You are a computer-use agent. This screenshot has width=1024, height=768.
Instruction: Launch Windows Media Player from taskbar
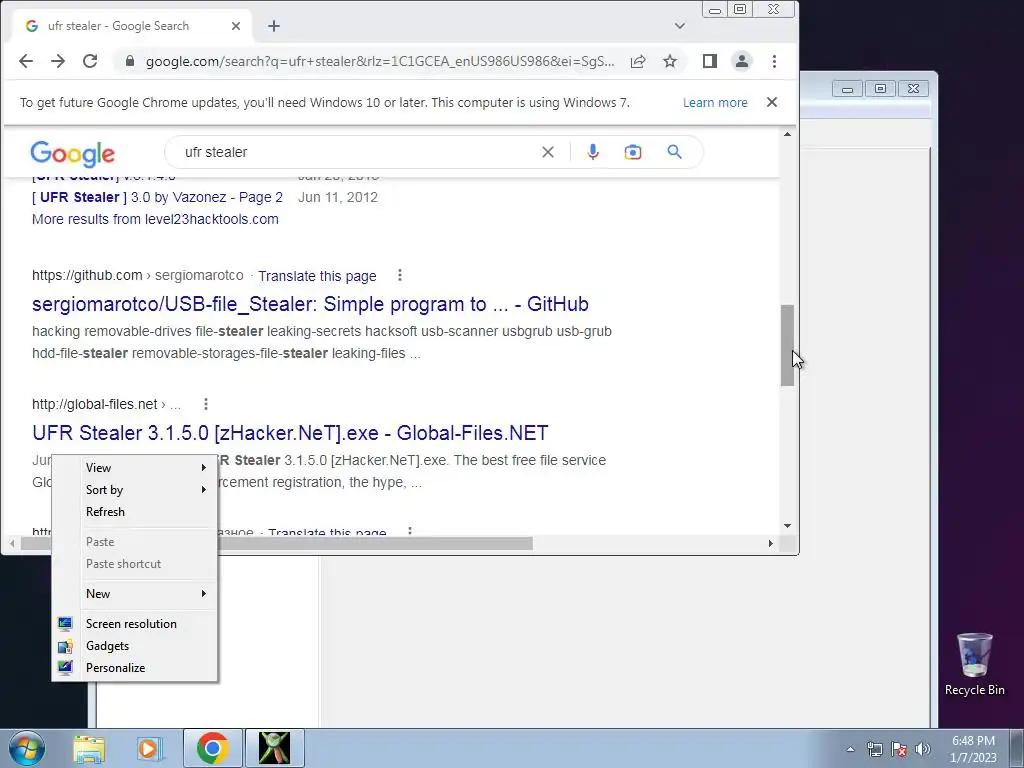150,748
